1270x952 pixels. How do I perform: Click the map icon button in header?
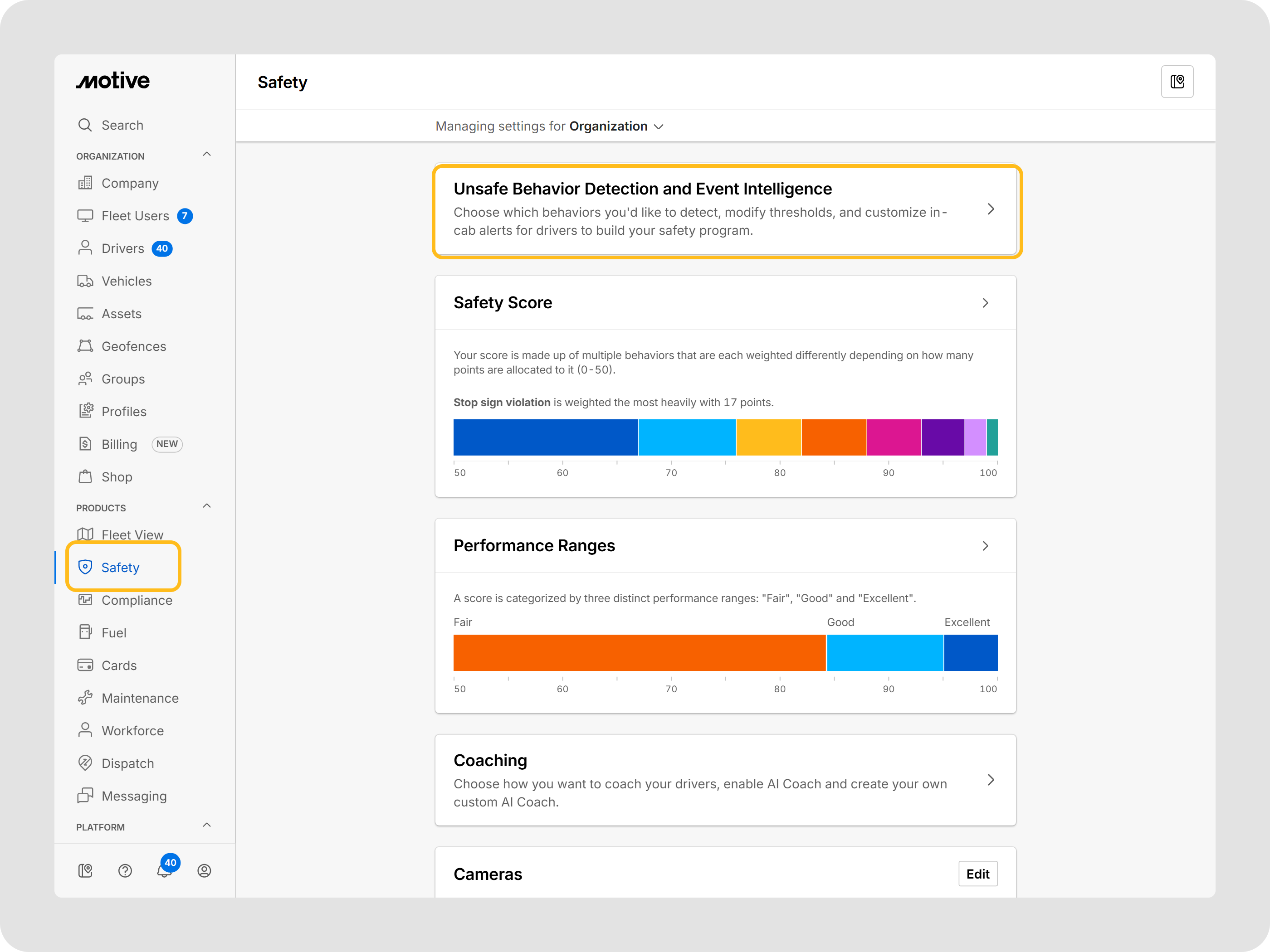[x=1177, y=82]
